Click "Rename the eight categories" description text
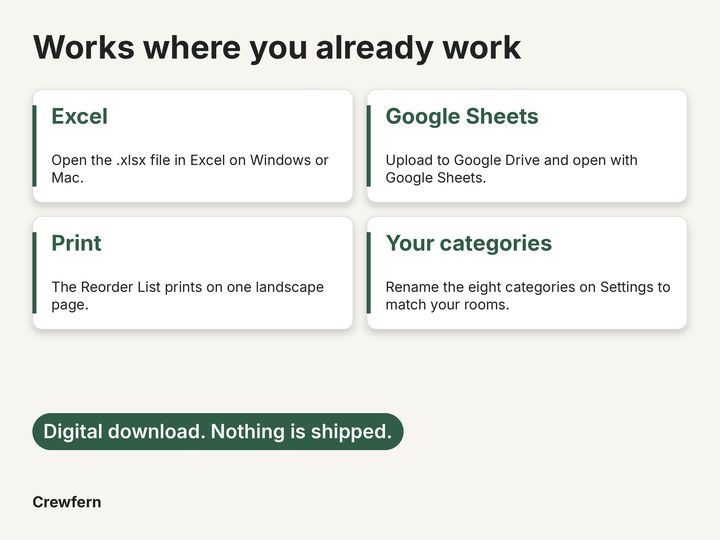 (x=528, y=296)
